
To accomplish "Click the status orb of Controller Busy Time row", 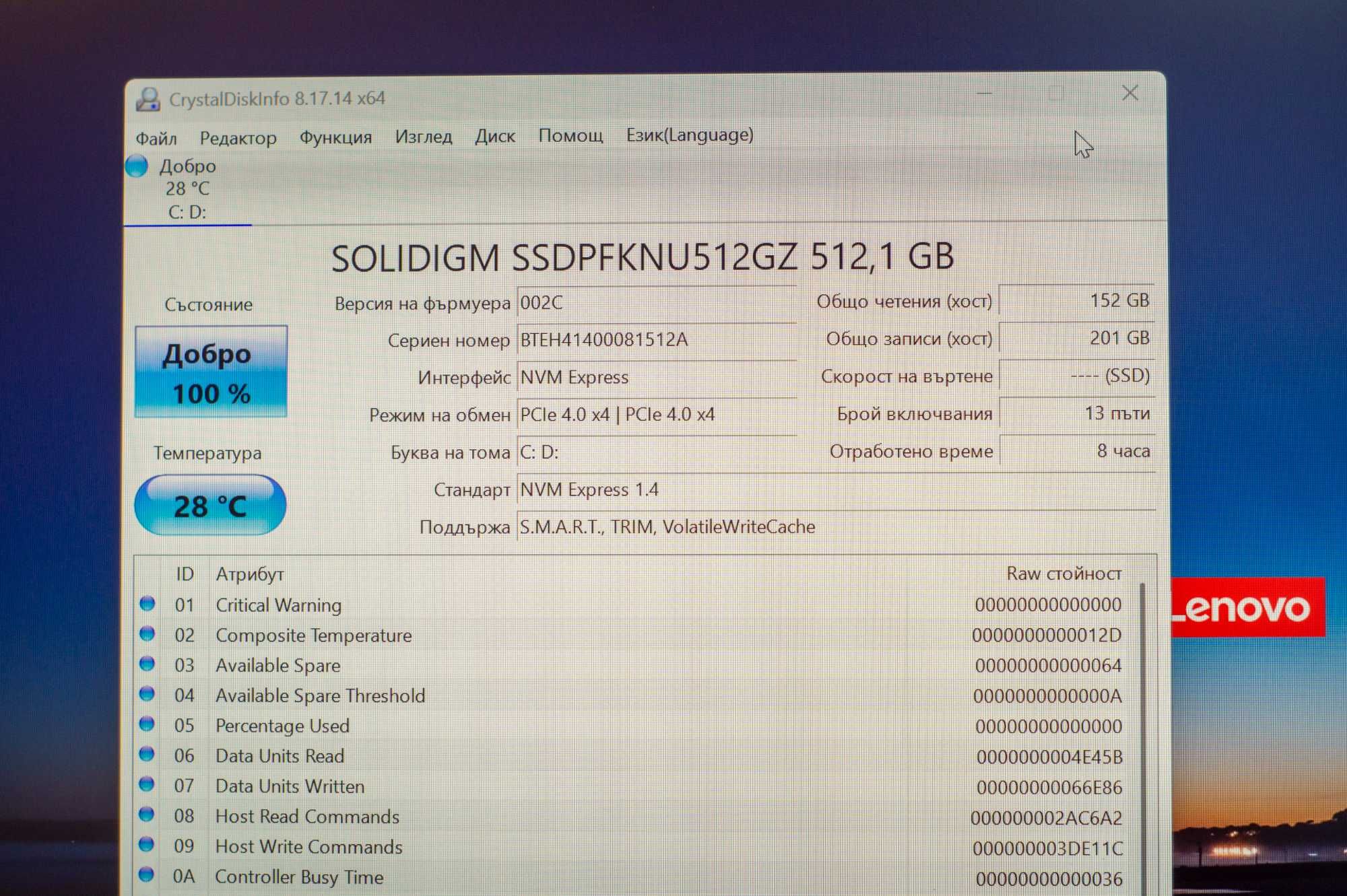I will (147, 874).
